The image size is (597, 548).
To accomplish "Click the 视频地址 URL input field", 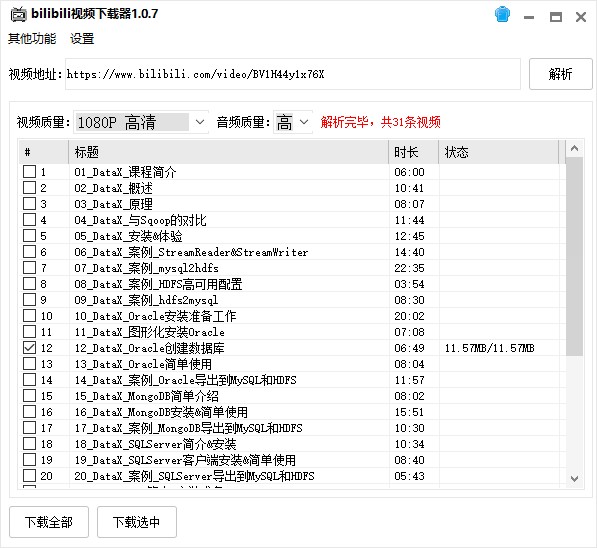I will point(292,74).
